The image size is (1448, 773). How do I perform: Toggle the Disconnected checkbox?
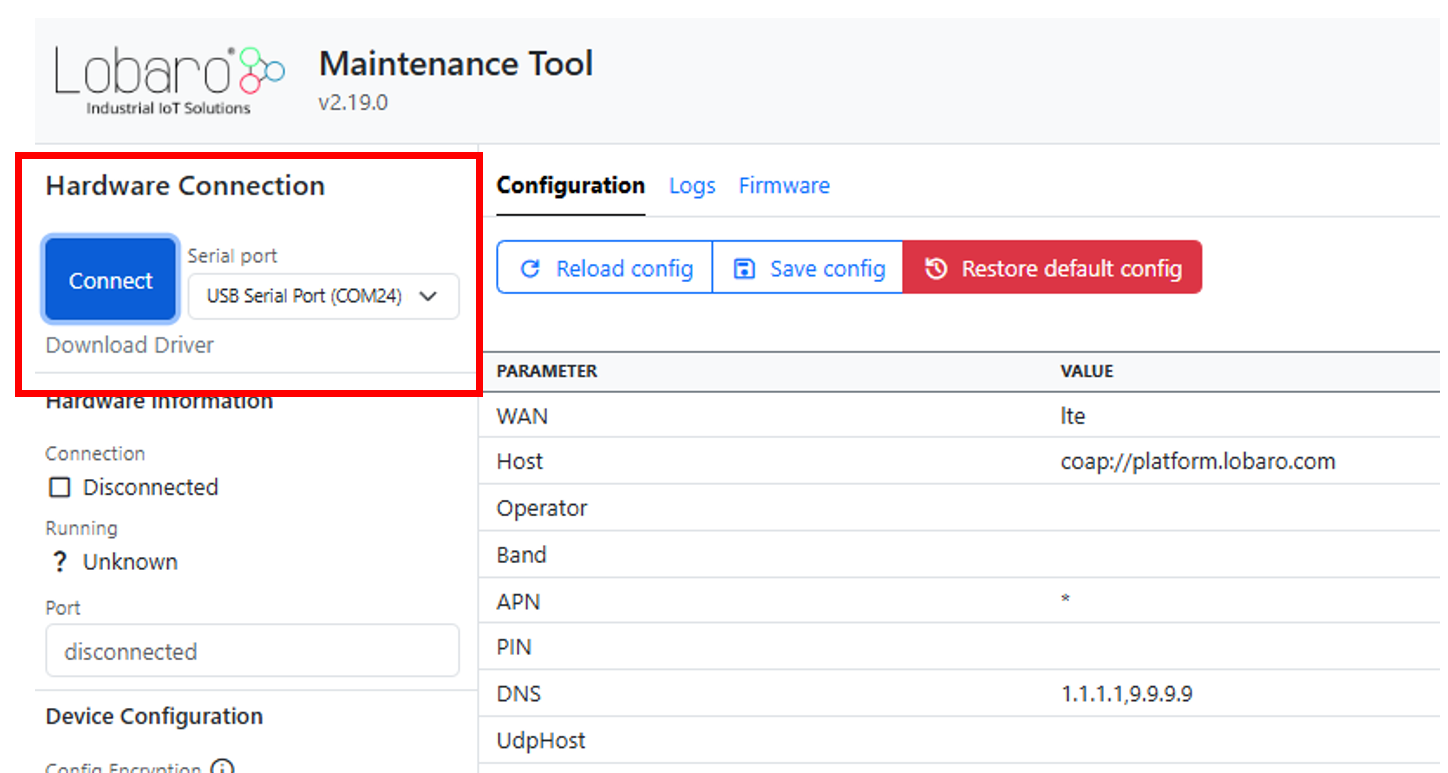coord(60,487)
